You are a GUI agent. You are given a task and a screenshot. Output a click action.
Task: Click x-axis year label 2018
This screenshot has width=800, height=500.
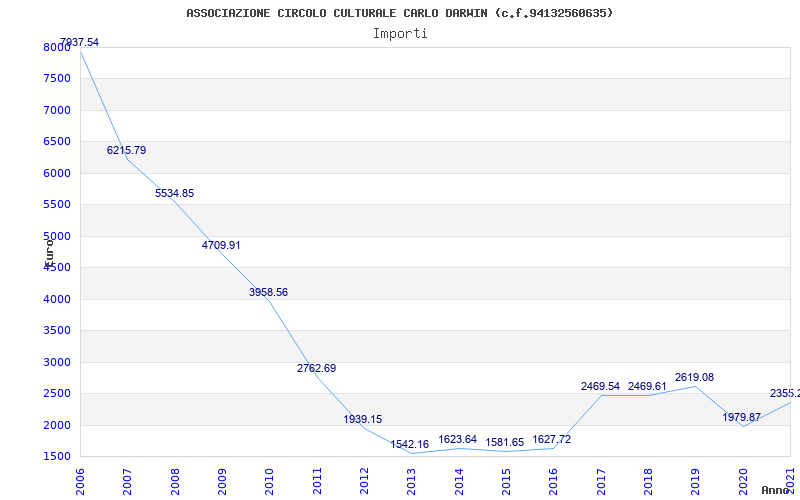pyautogui.click(x=648, y=482)
